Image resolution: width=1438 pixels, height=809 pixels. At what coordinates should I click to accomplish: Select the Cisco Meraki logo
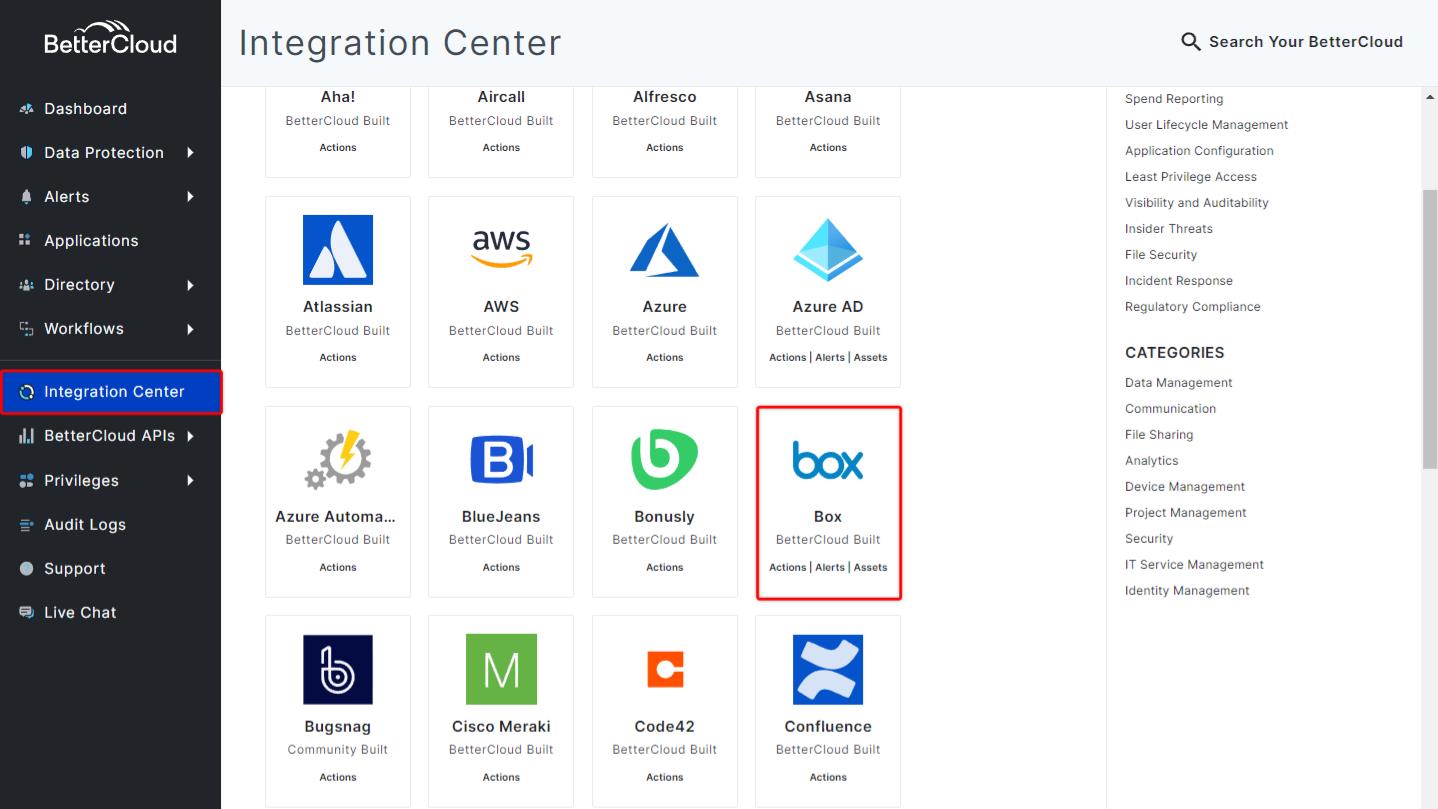(x=501, y=669)
